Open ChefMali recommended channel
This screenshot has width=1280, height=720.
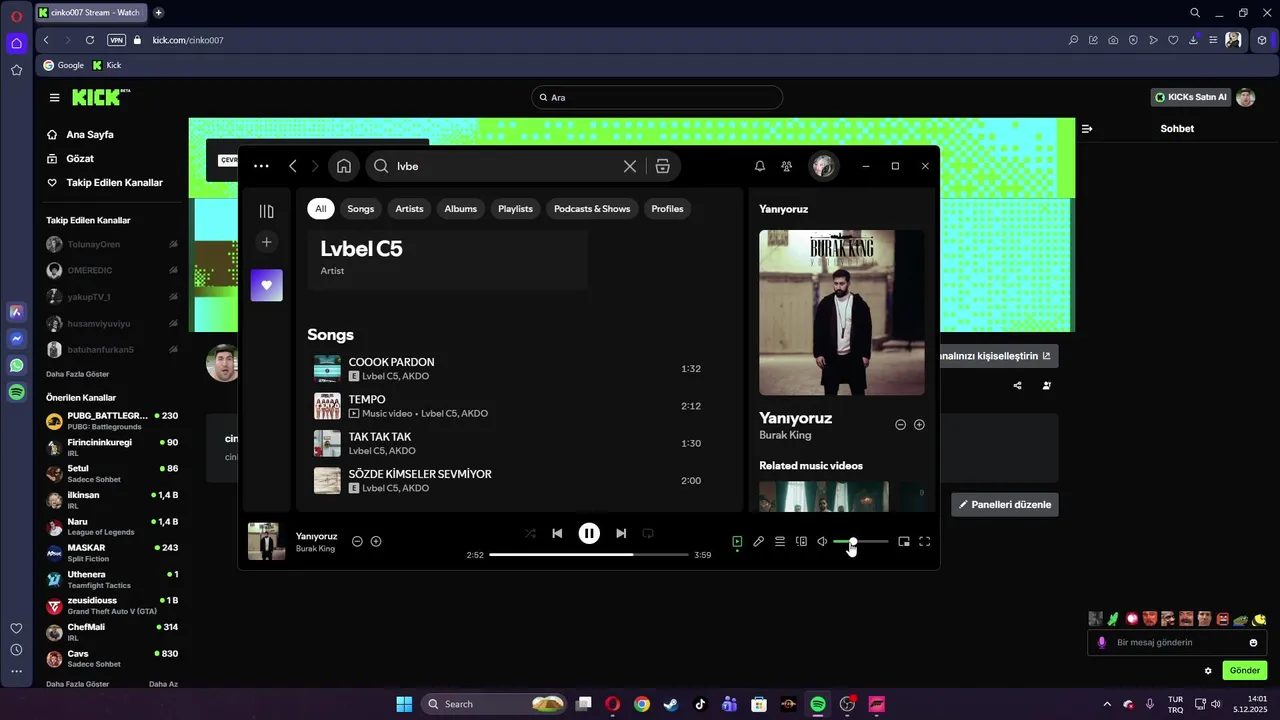tap(112, 632)
